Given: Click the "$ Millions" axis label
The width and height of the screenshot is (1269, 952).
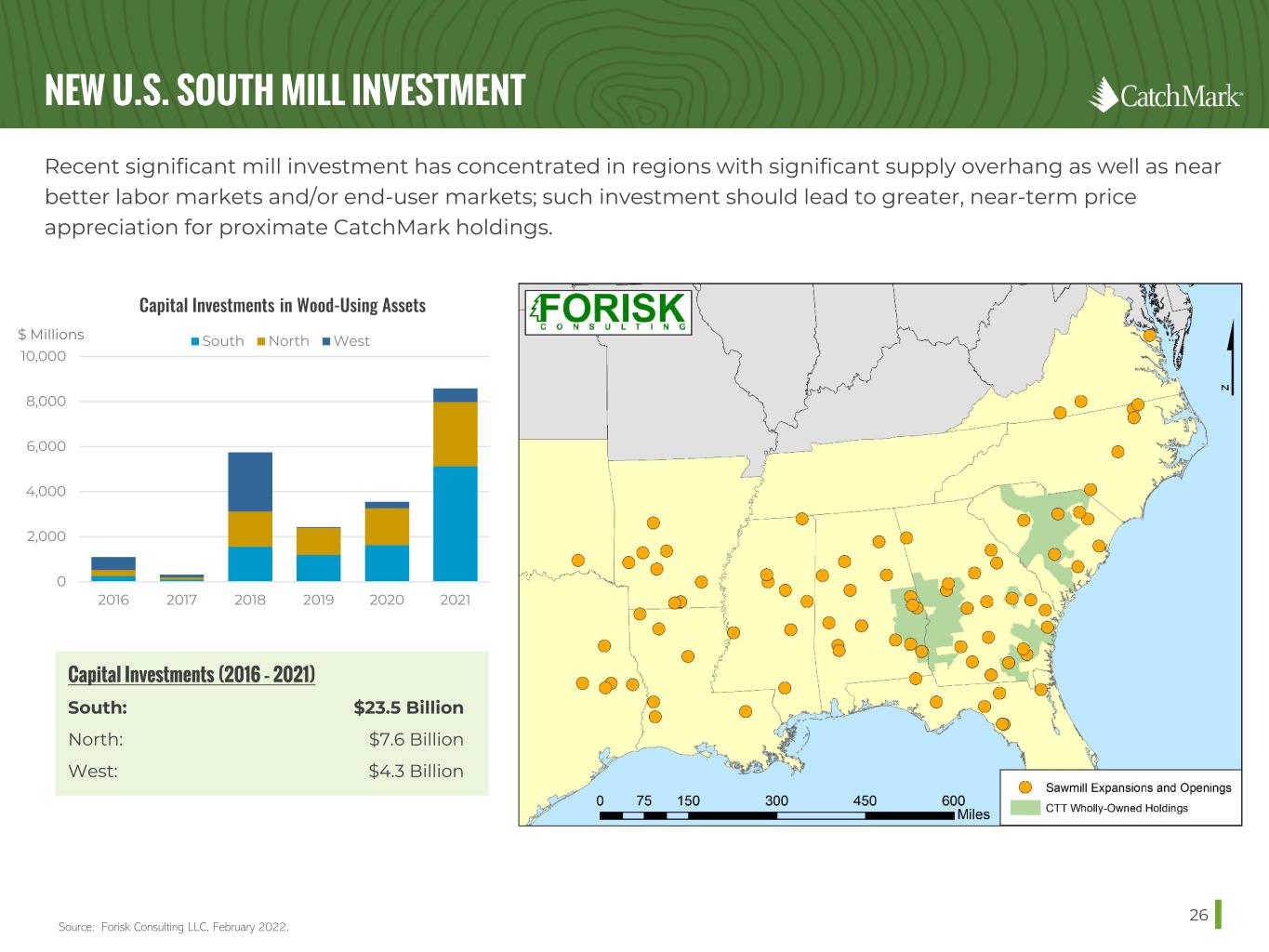Looking at the screenshot, I should 51,335.
